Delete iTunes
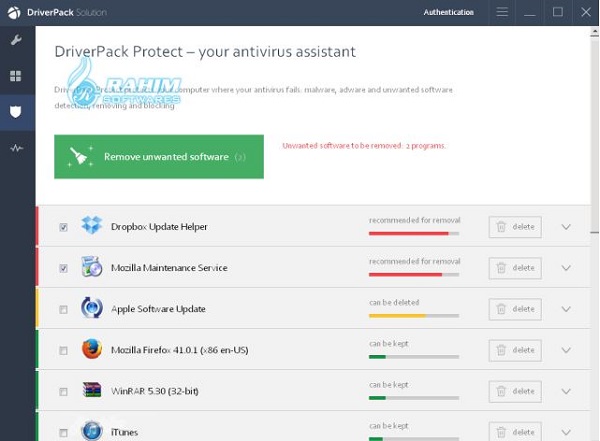The image size is (600, 441). point(515,432)
